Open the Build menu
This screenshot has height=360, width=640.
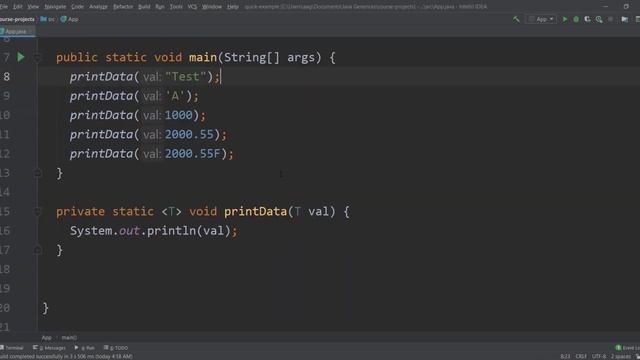click(x=144, y=7)
